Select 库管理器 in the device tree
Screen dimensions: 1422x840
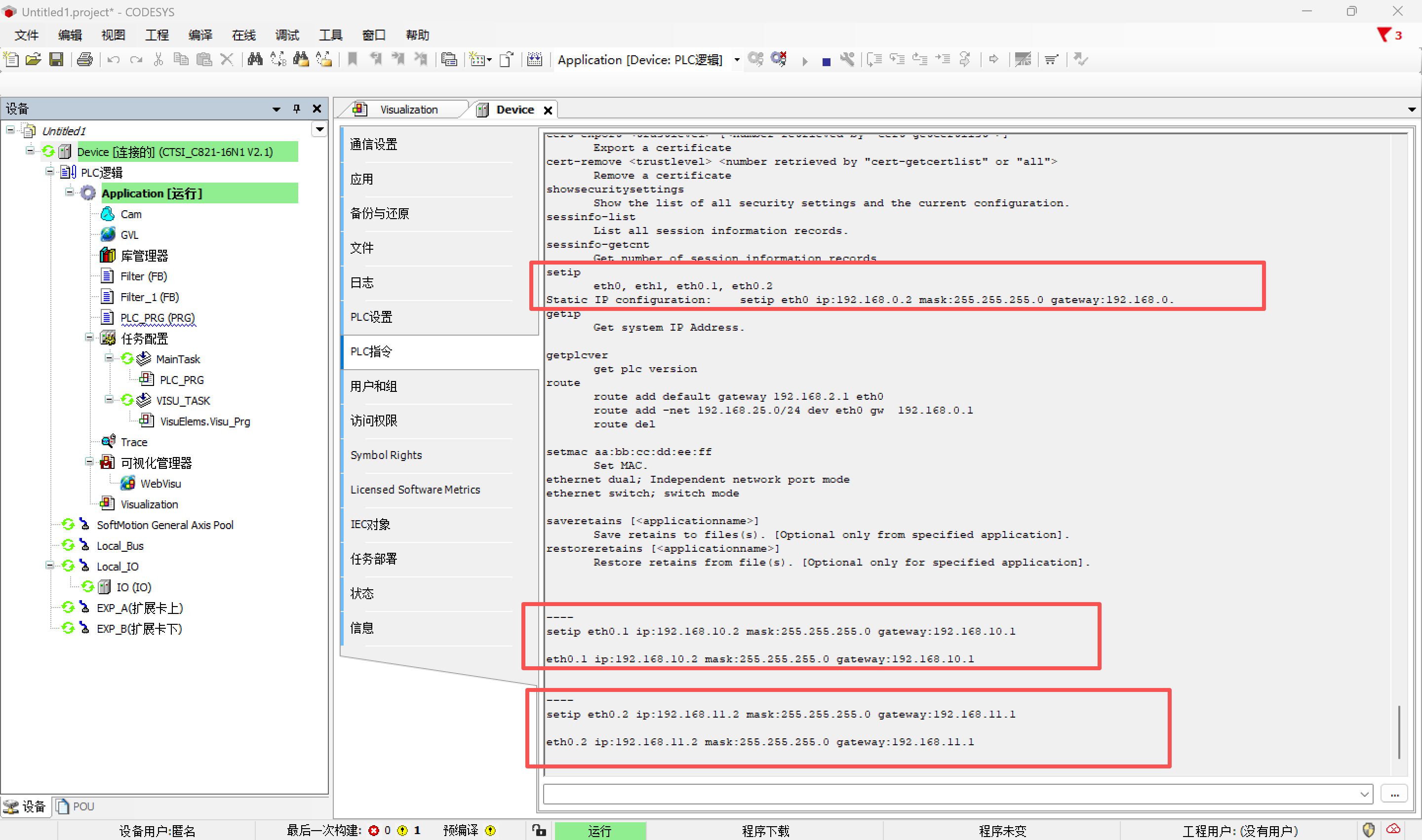(144, 256)
